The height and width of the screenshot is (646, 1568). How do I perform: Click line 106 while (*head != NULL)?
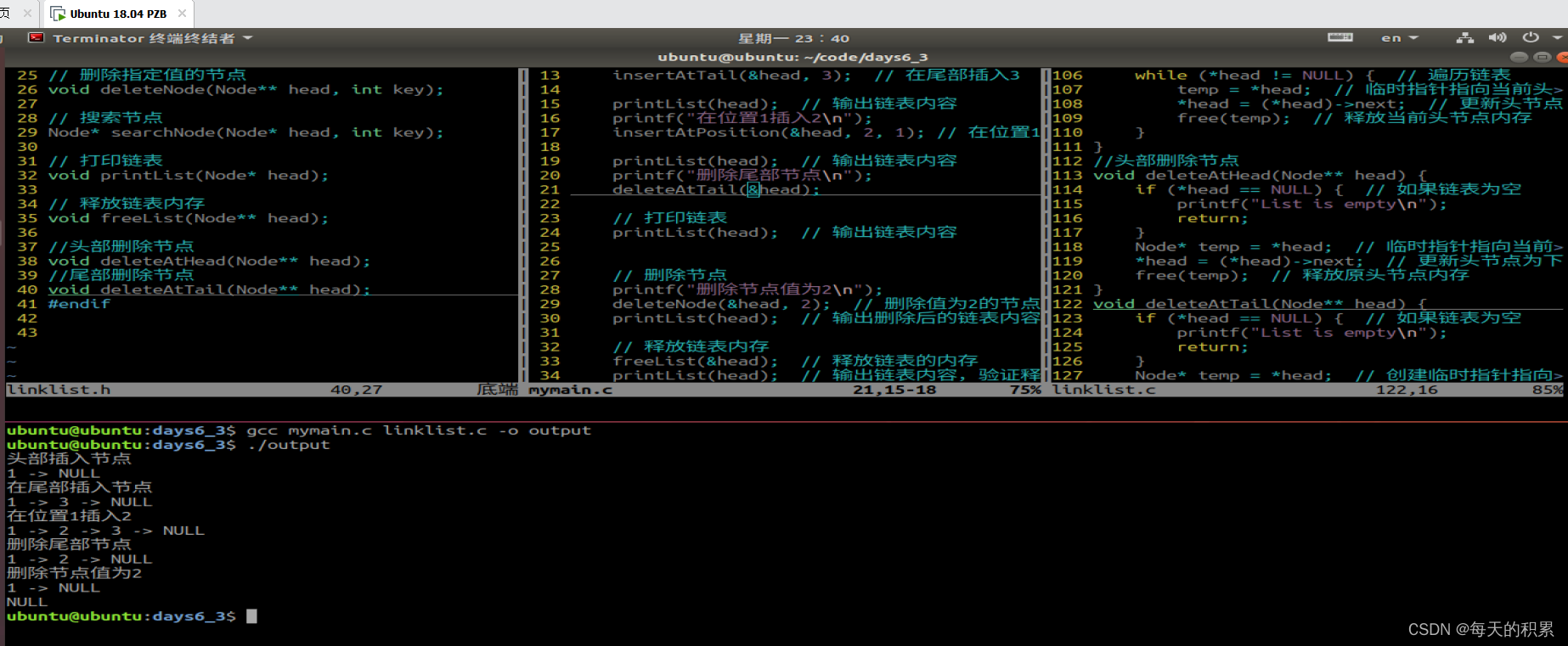tap(1255, 76)
